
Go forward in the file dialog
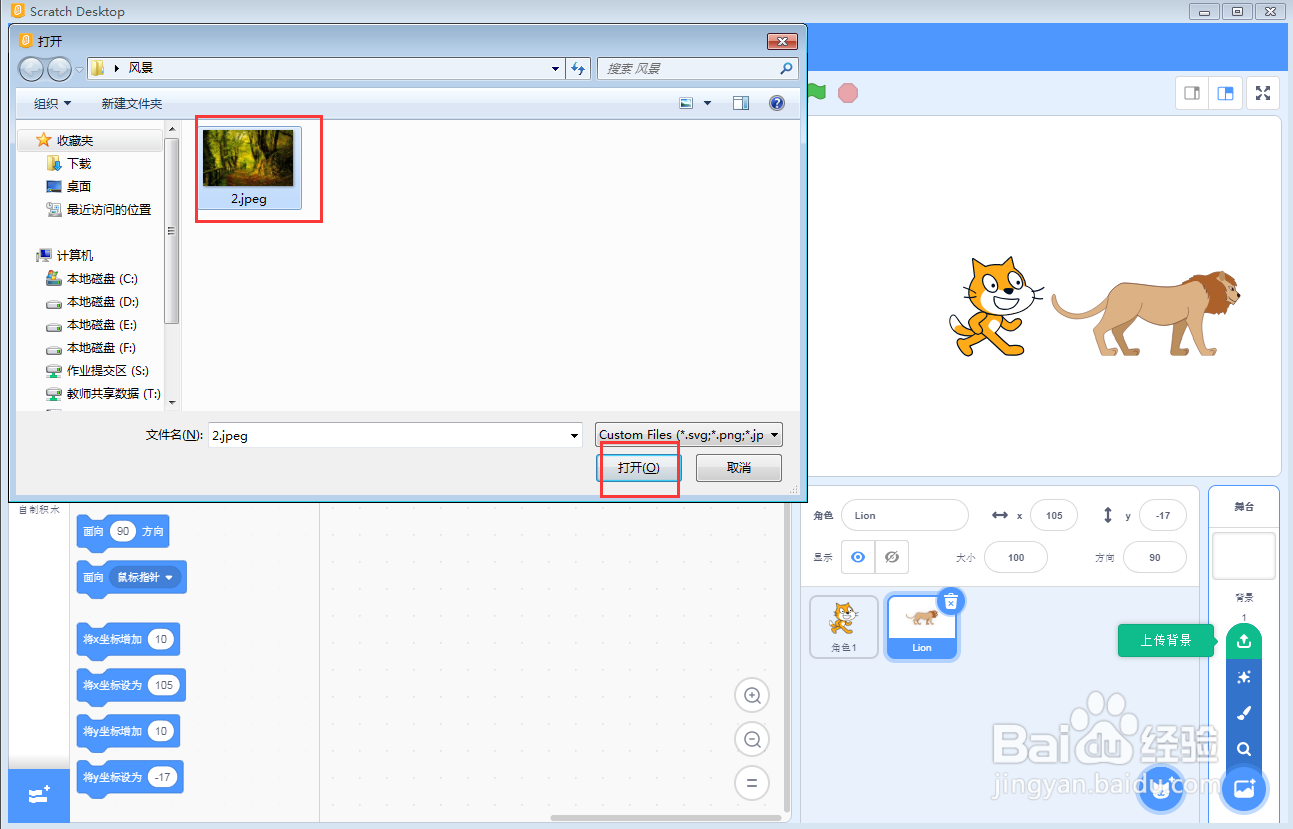coord(59,69)
